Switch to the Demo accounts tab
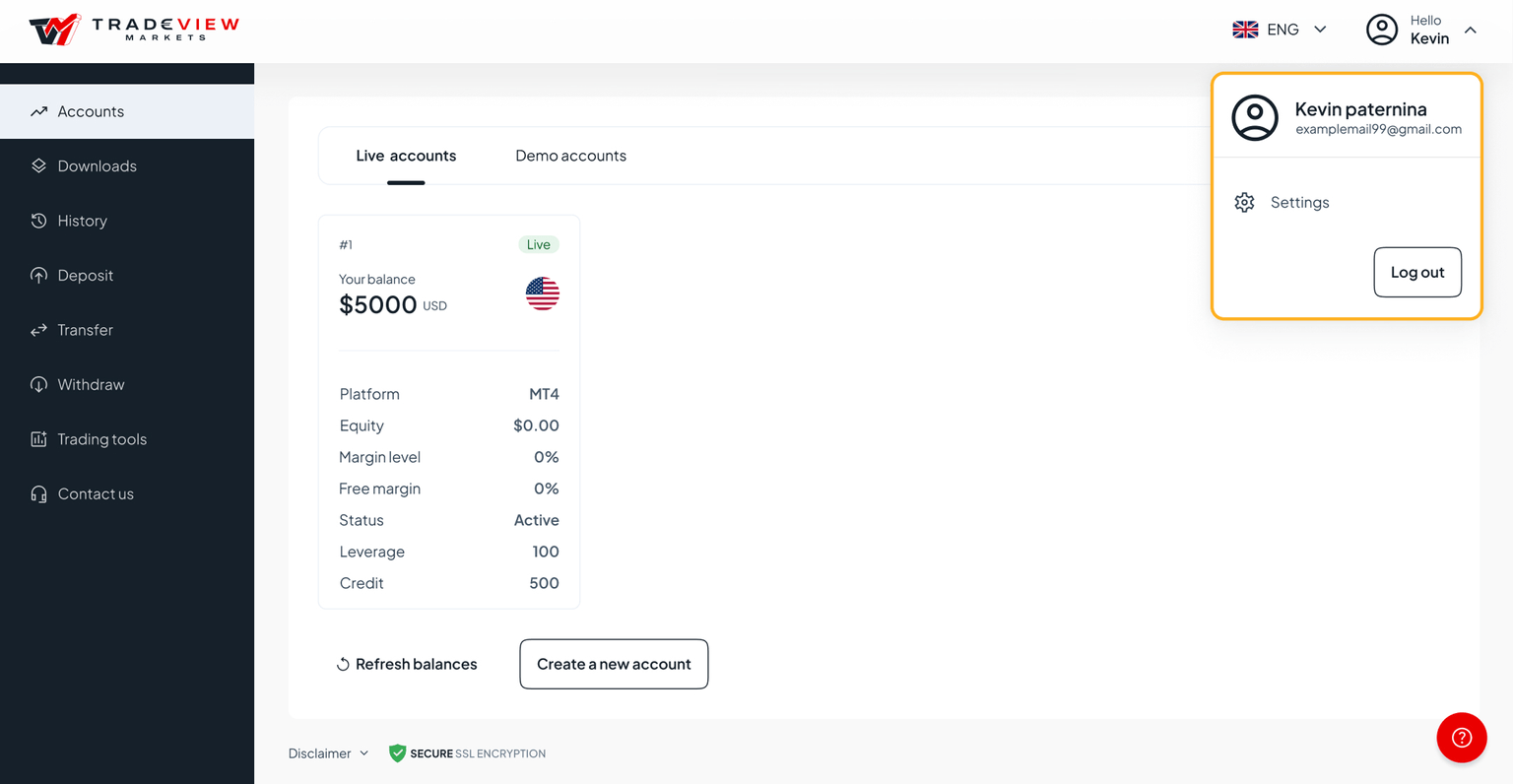Viewport: 1513px width, 784px height. coord(570,156)
